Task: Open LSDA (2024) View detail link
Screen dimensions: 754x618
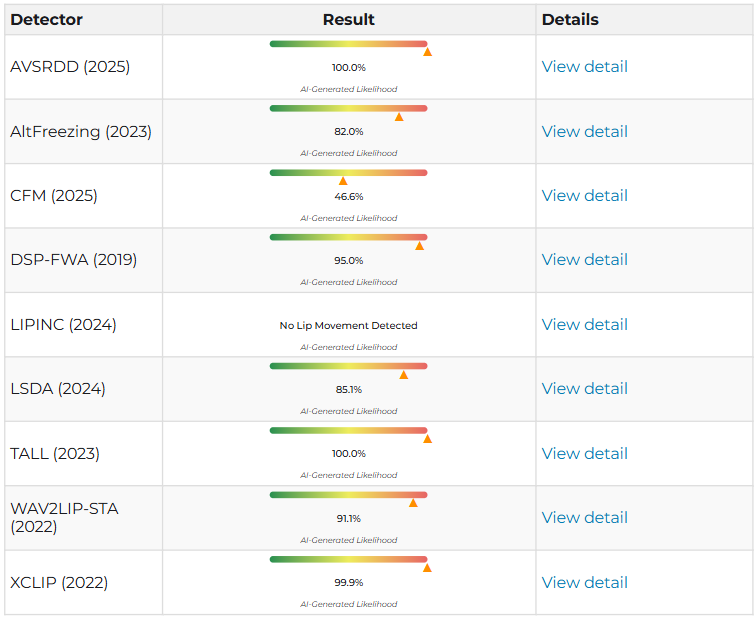Action: pyautogui.click(x=584, y=389)
